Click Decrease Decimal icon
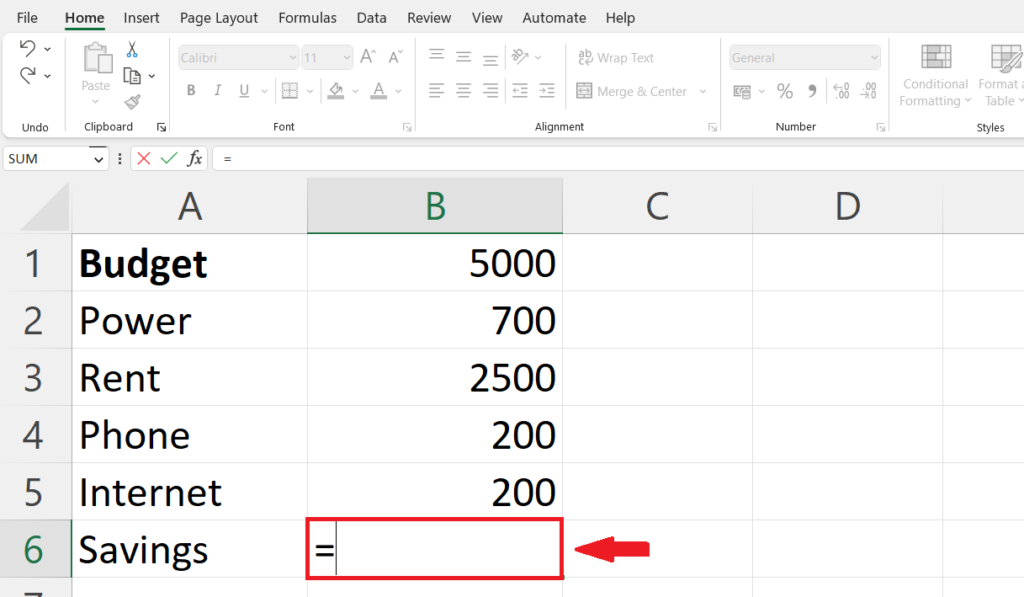This screenshot has width=1024, height=597. pyautogui.click(x=869, y=91)
